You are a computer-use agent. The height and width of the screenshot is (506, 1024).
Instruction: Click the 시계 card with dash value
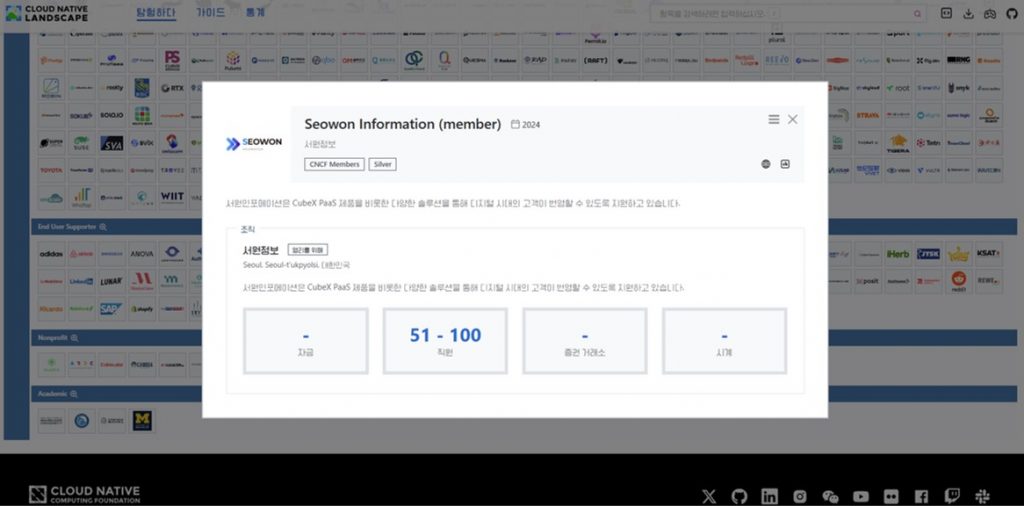click(x=724, y=341)
